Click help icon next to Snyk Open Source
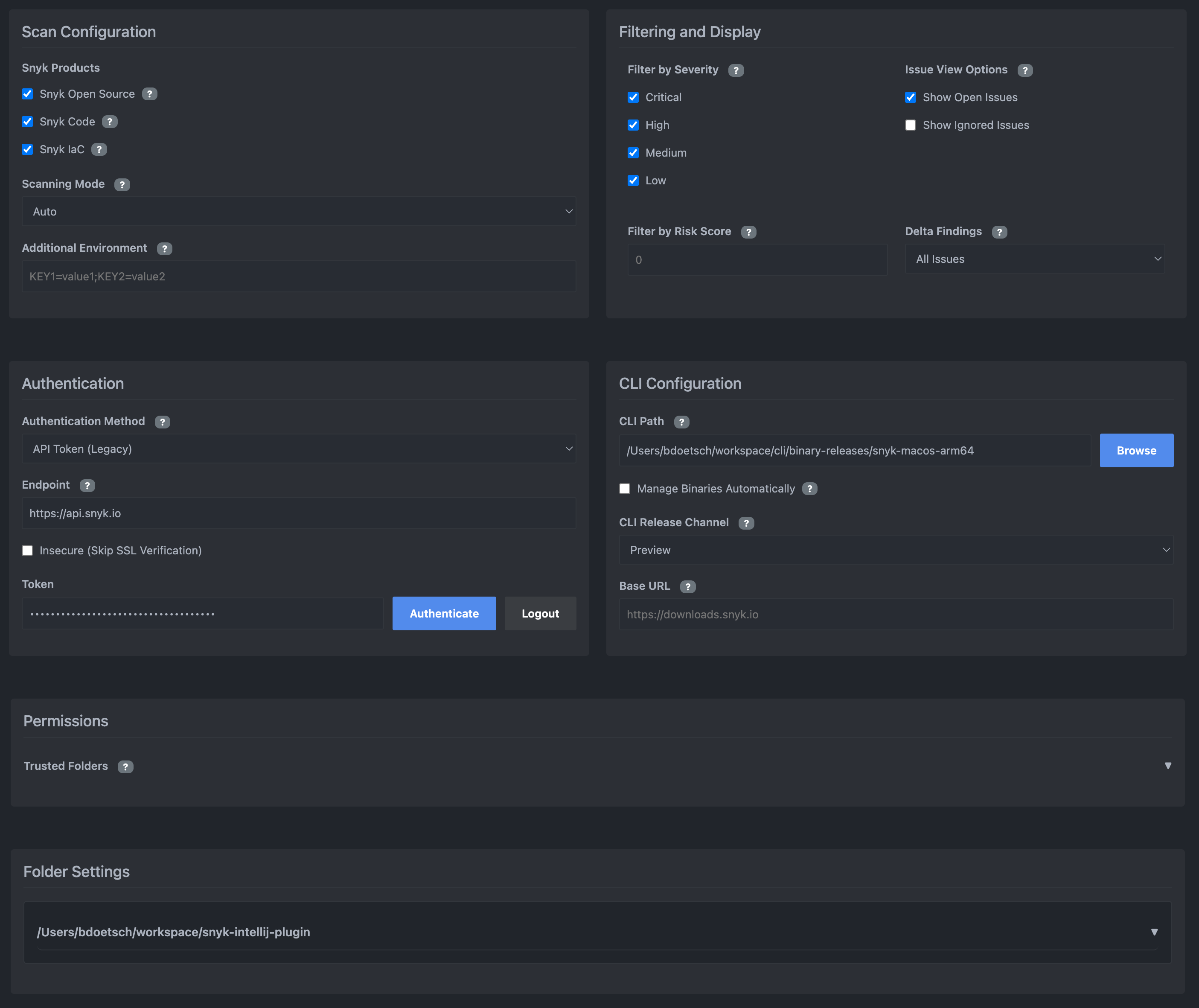This screenshot has height=1008, width=1199. (150, 94)
